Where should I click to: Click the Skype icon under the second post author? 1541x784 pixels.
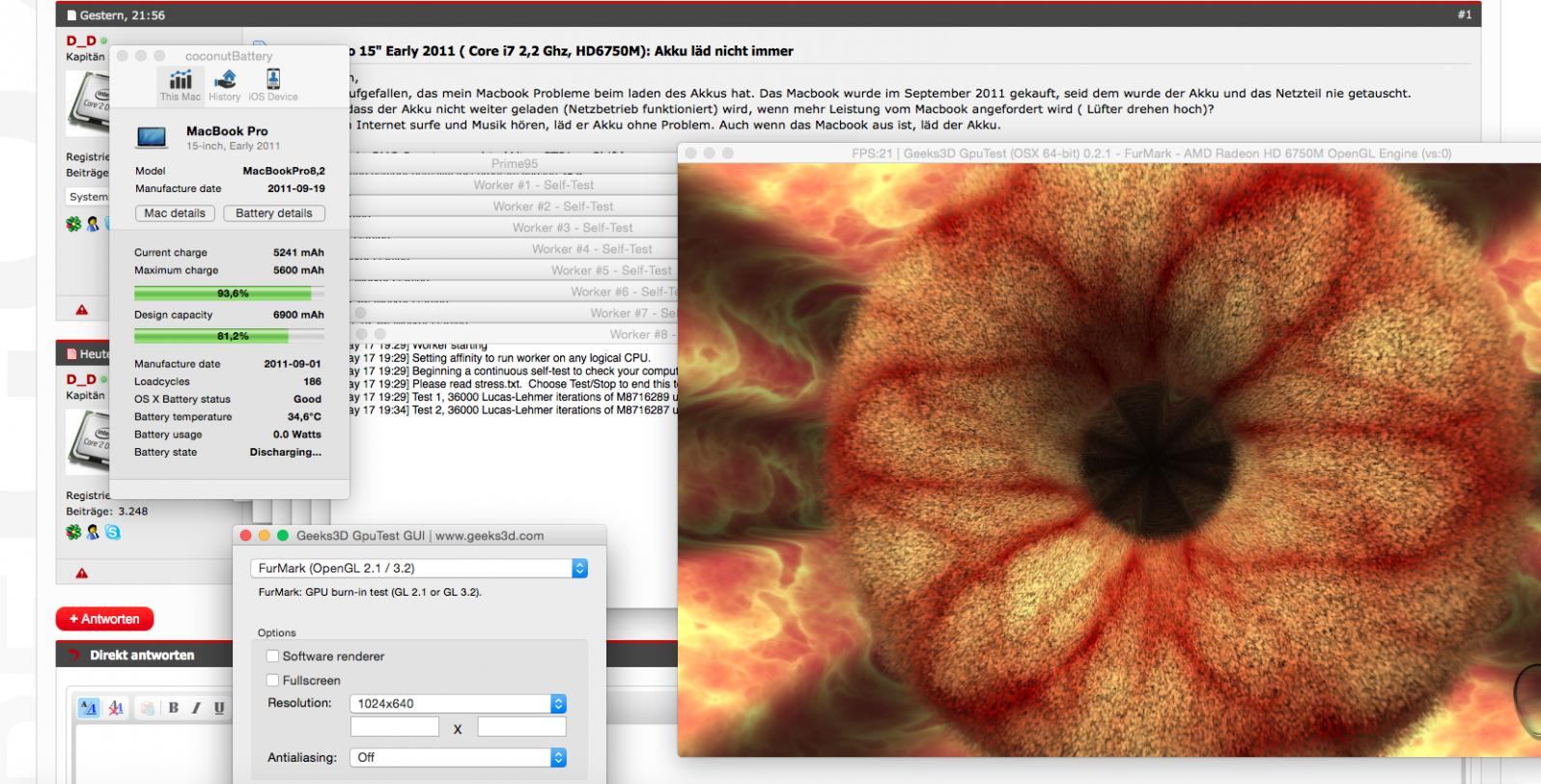point(113,532)
